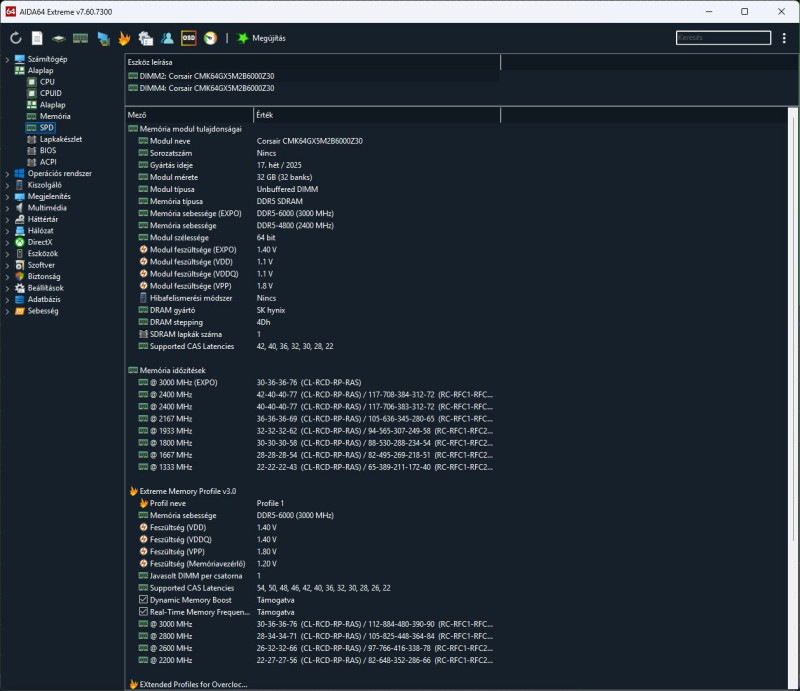Expand the DirectX tree node

pos(7,242)
